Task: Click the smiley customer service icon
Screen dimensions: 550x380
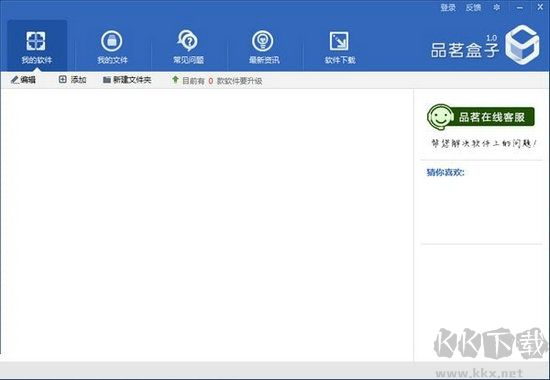Action: point(440,116)
